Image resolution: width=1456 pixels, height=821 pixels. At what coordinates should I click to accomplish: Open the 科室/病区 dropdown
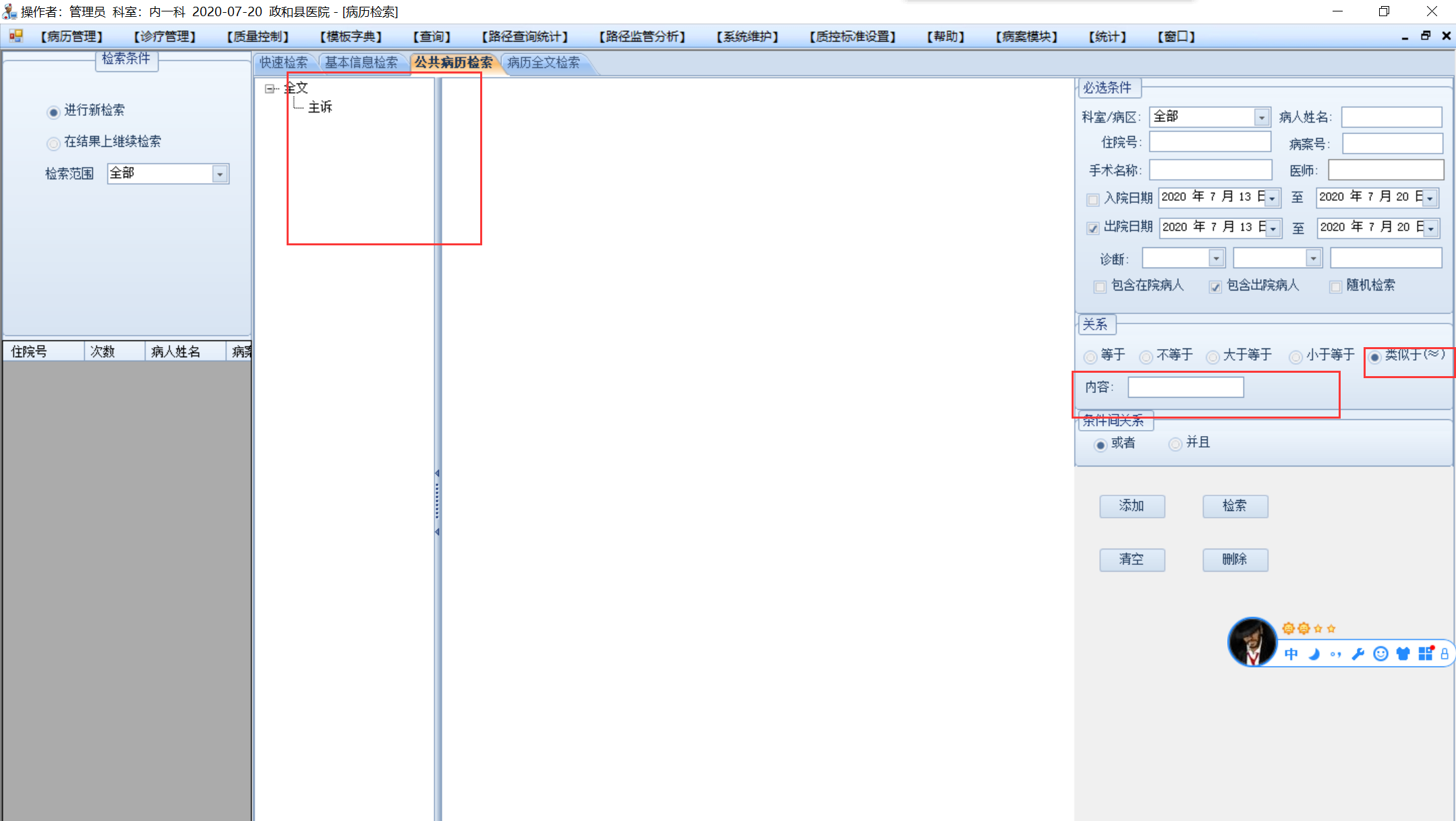pos(1262,117)
